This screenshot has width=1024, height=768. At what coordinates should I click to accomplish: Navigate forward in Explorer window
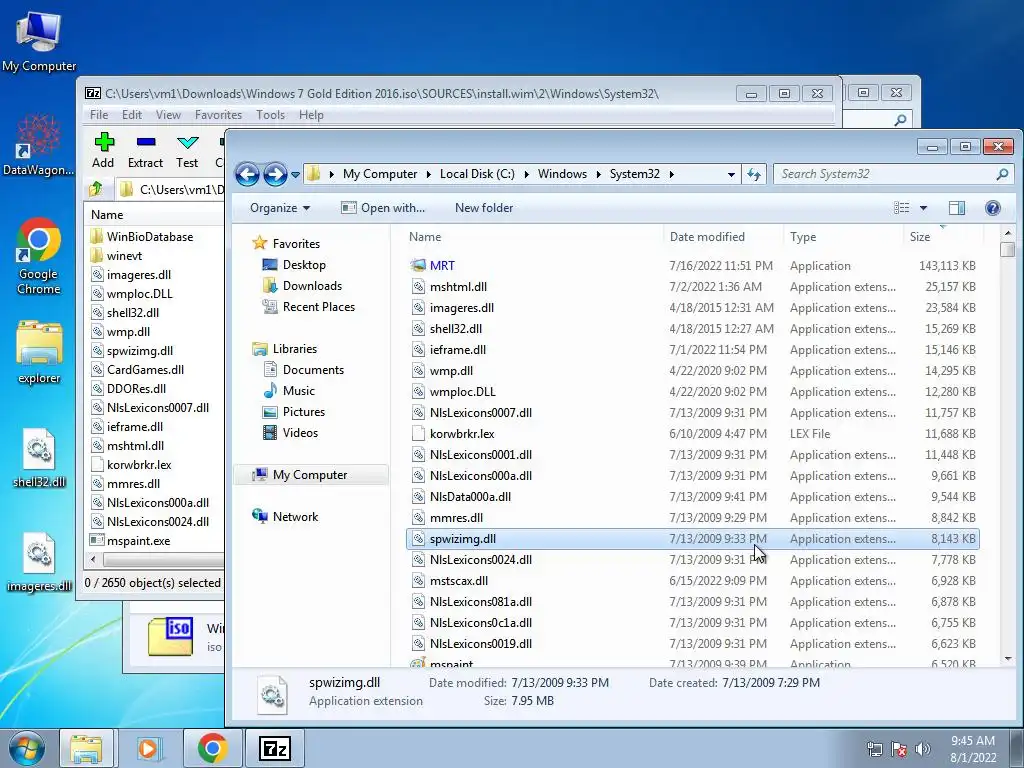click(x=275, y=174)
